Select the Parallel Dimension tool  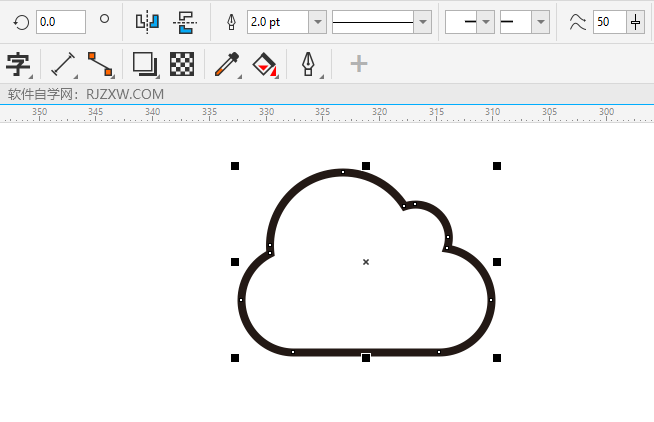[x=63, y=64]
